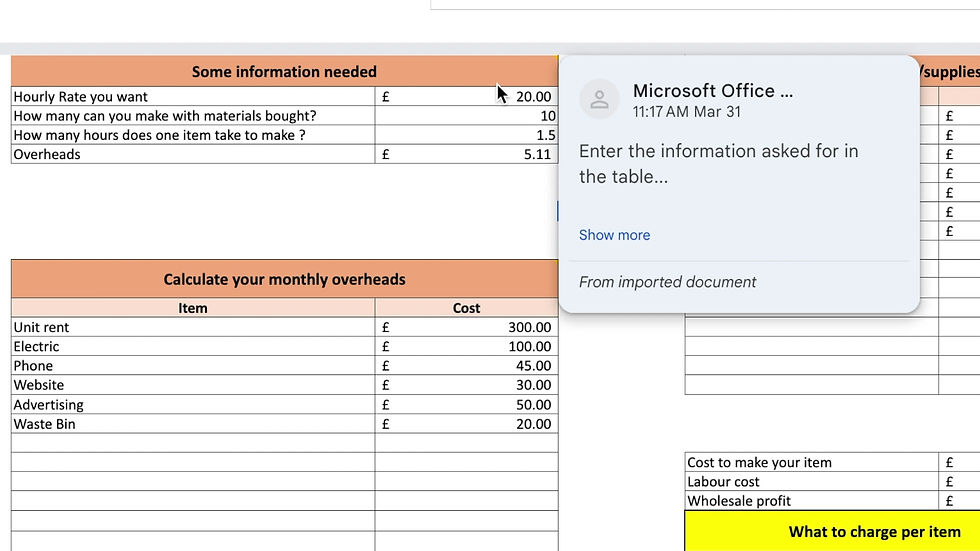
Task: Select the 'Overheads' label cell
Action: pos(193,154)
